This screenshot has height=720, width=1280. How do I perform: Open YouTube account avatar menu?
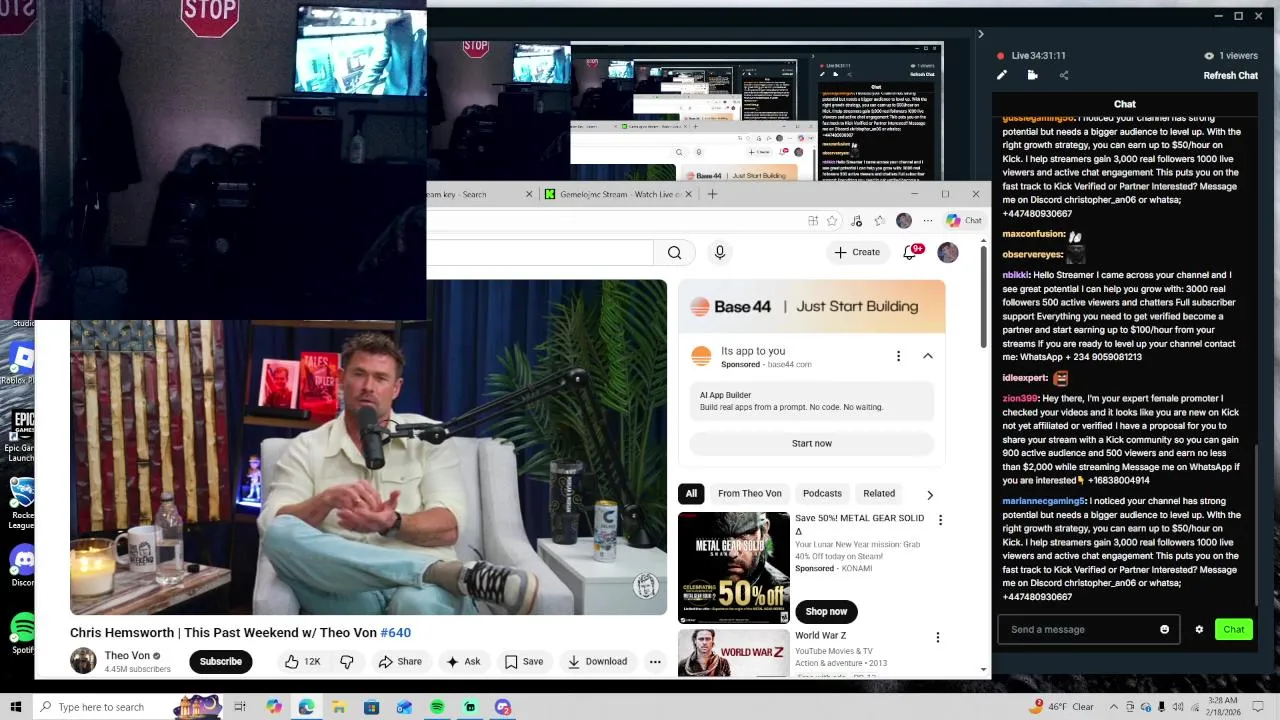tap(948, 252)
